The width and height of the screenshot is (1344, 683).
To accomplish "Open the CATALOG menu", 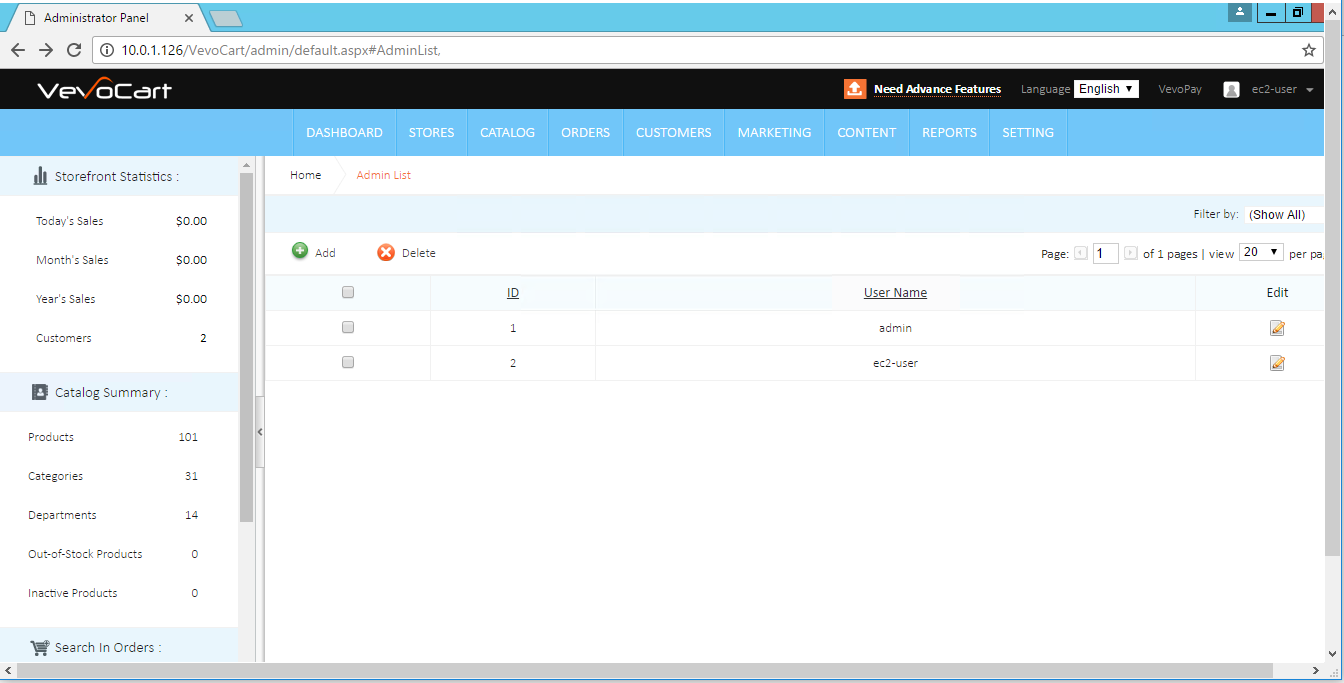I will 507,133.
